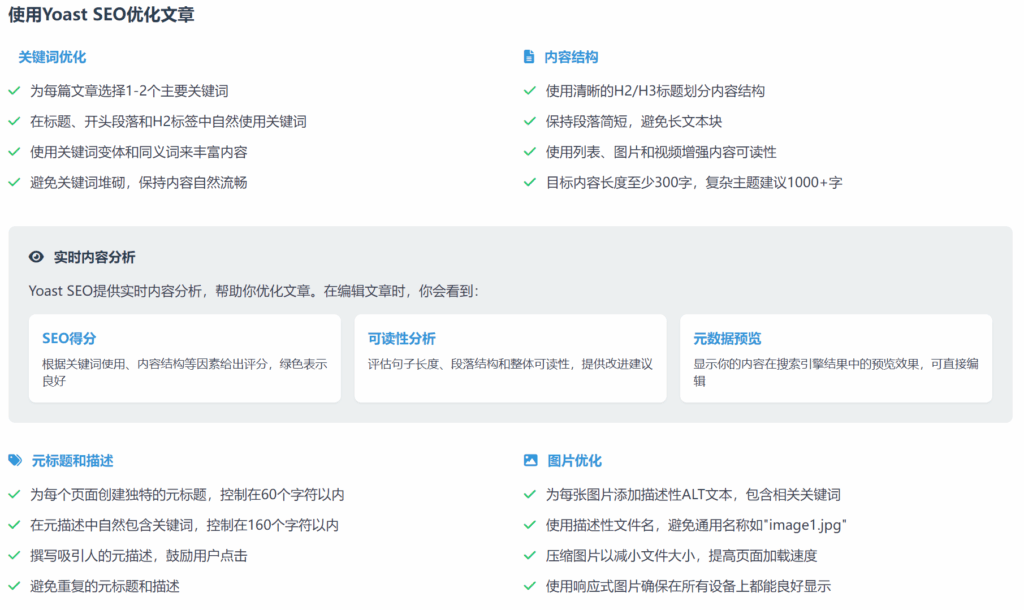Image resolution: width=1024 pixels, height=610 pixels.
Task: Click the eye icon next to 实时内容分析
Action: click(37, 257)
